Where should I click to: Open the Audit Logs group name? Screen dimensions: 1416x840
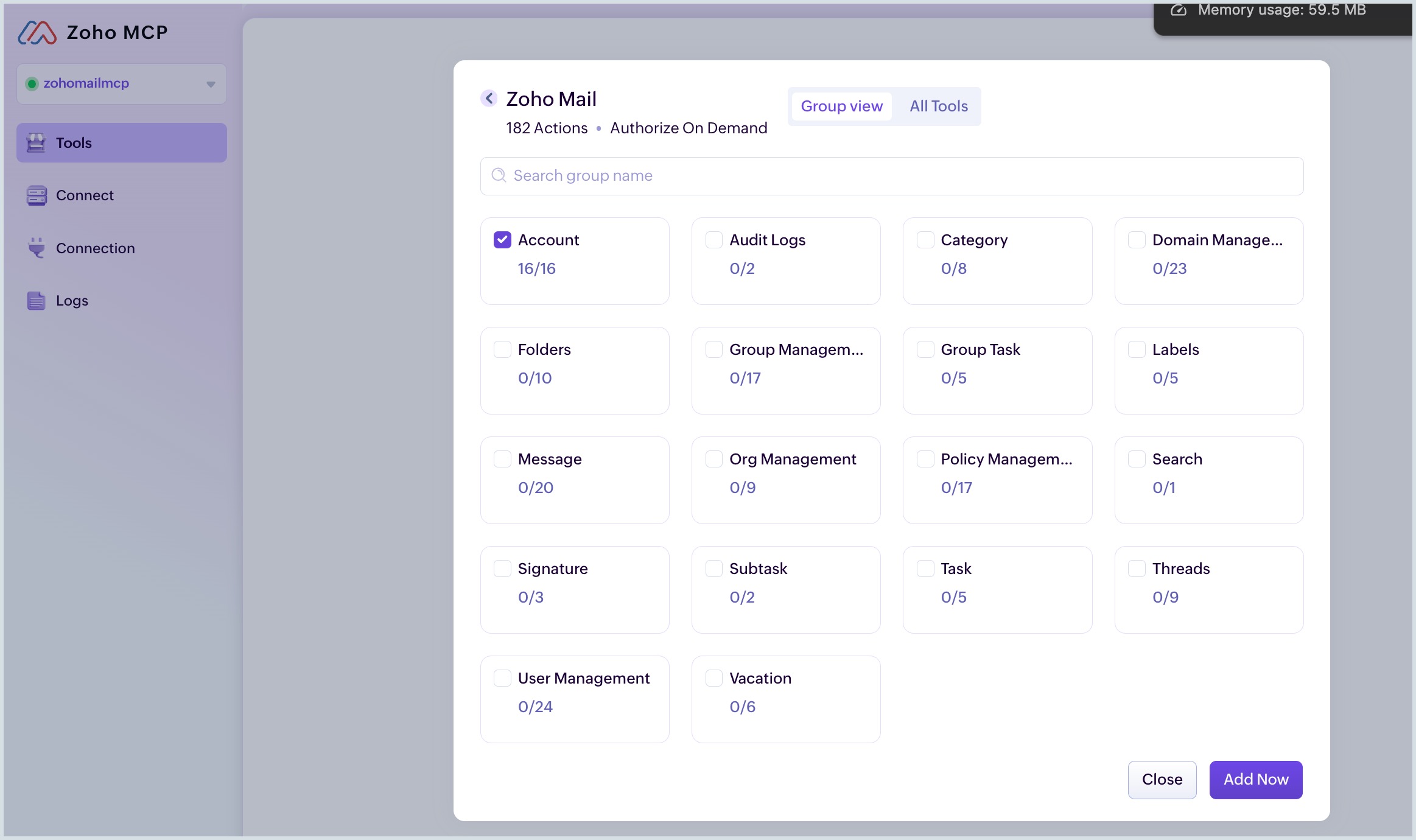(x=767, y=240)
